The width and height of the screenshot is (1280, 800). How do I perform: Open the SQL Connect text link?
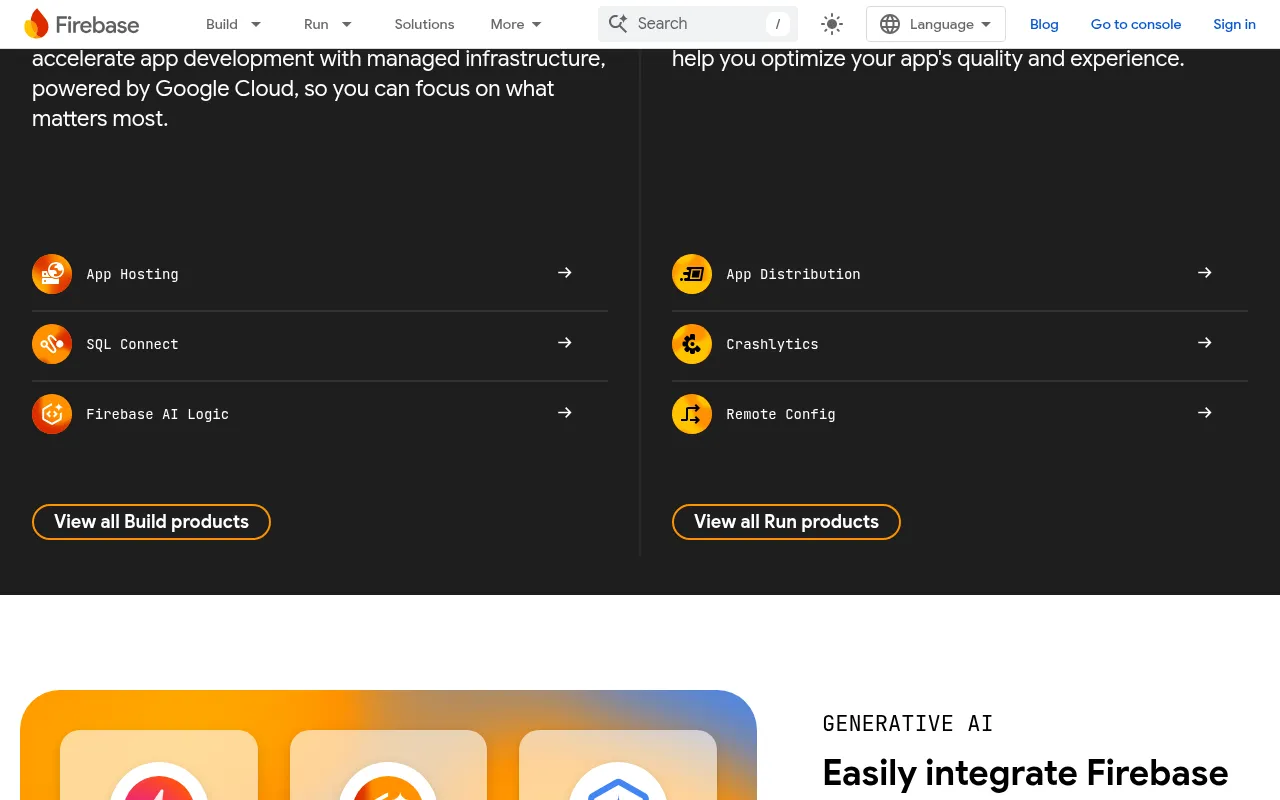[x=132, y=344]
